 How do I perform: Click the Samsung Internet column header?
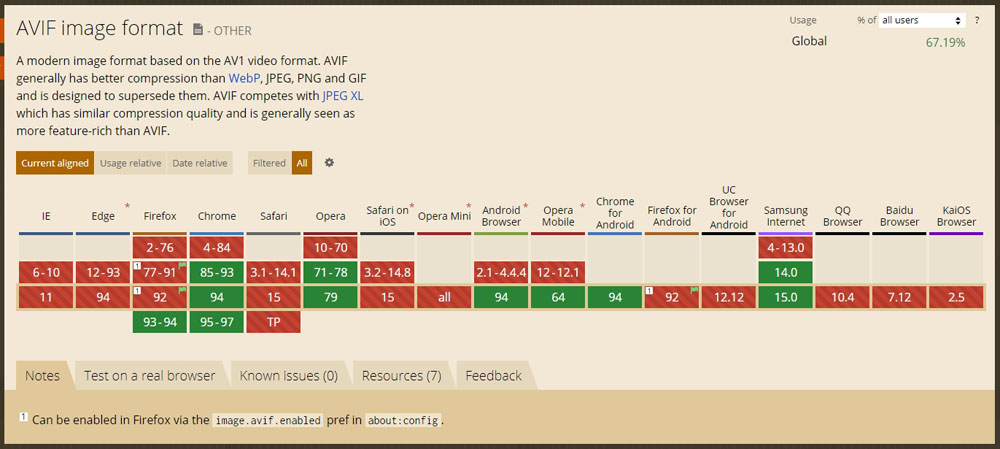pyautogui.click(x=786, y=216)
